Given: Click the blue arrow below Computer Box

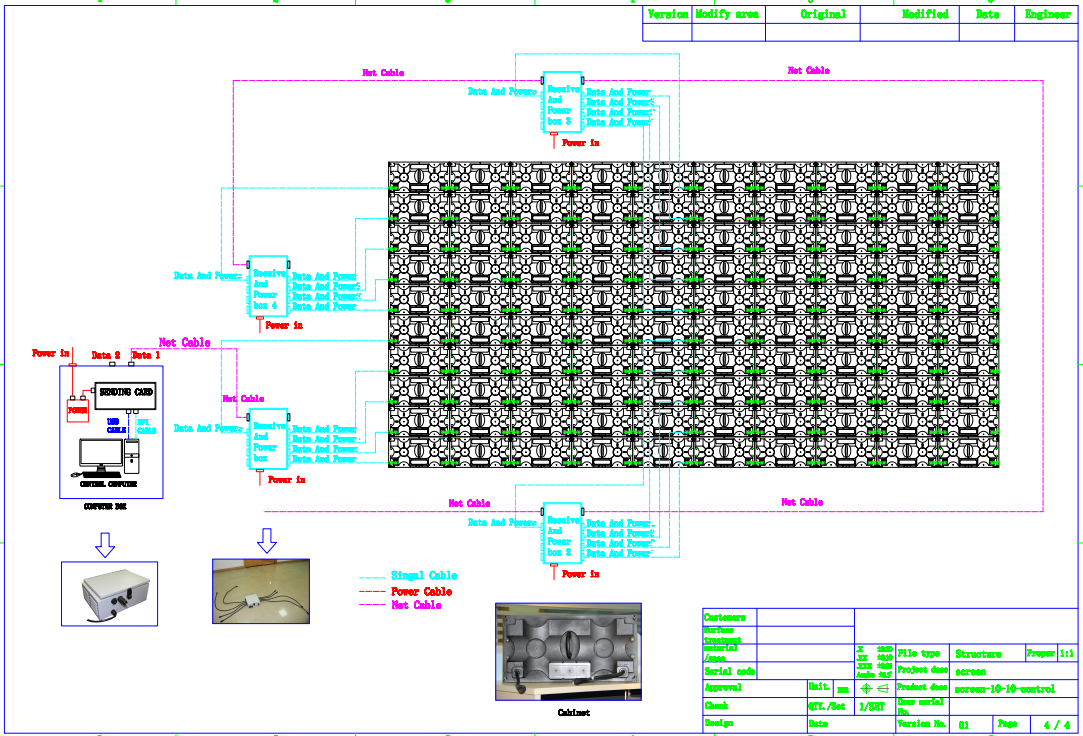Looking at the screenshot, I should tap(105, 544).
